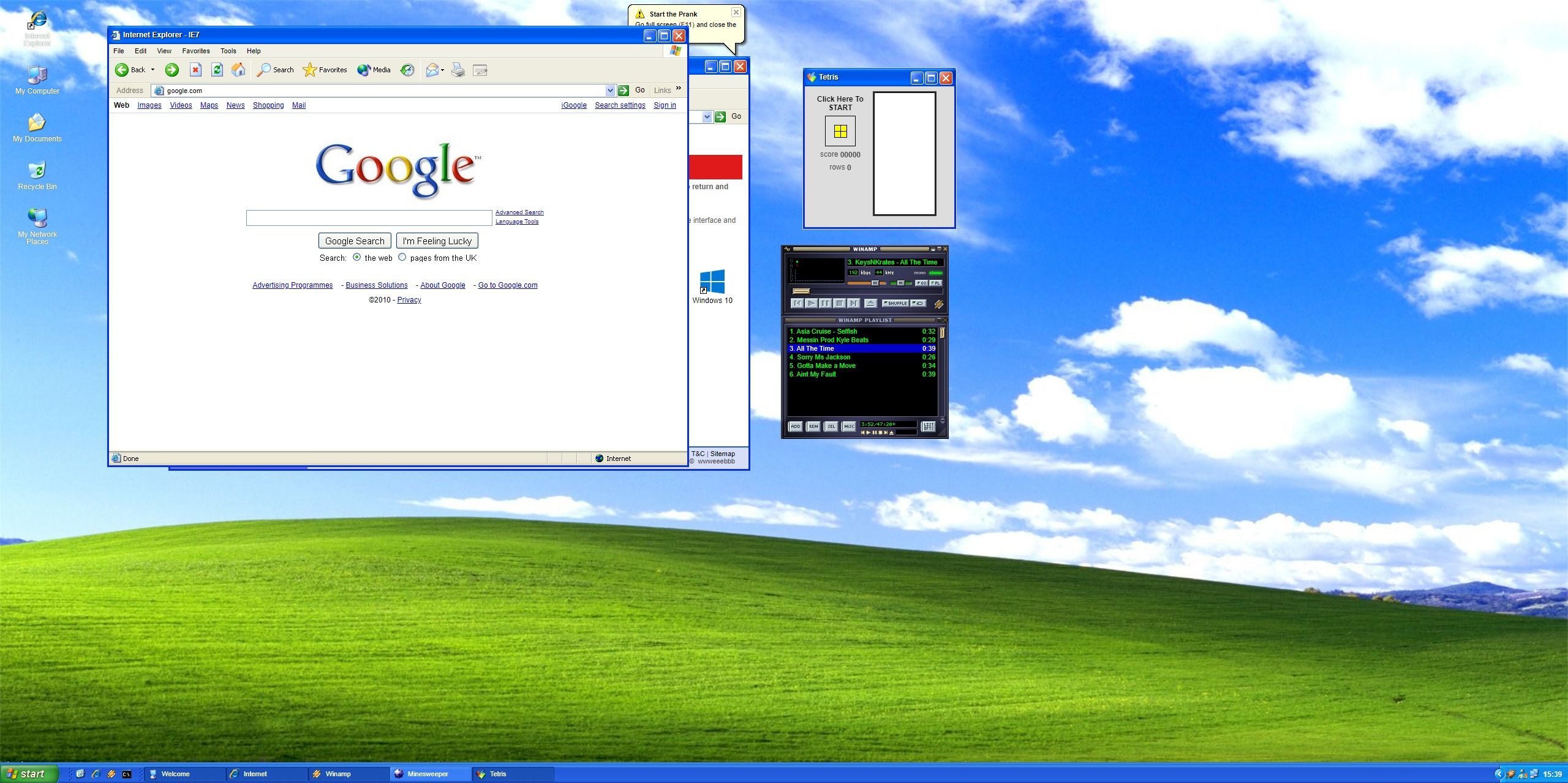Open the Back button history dropdown arrow

[x=153, y=70]
